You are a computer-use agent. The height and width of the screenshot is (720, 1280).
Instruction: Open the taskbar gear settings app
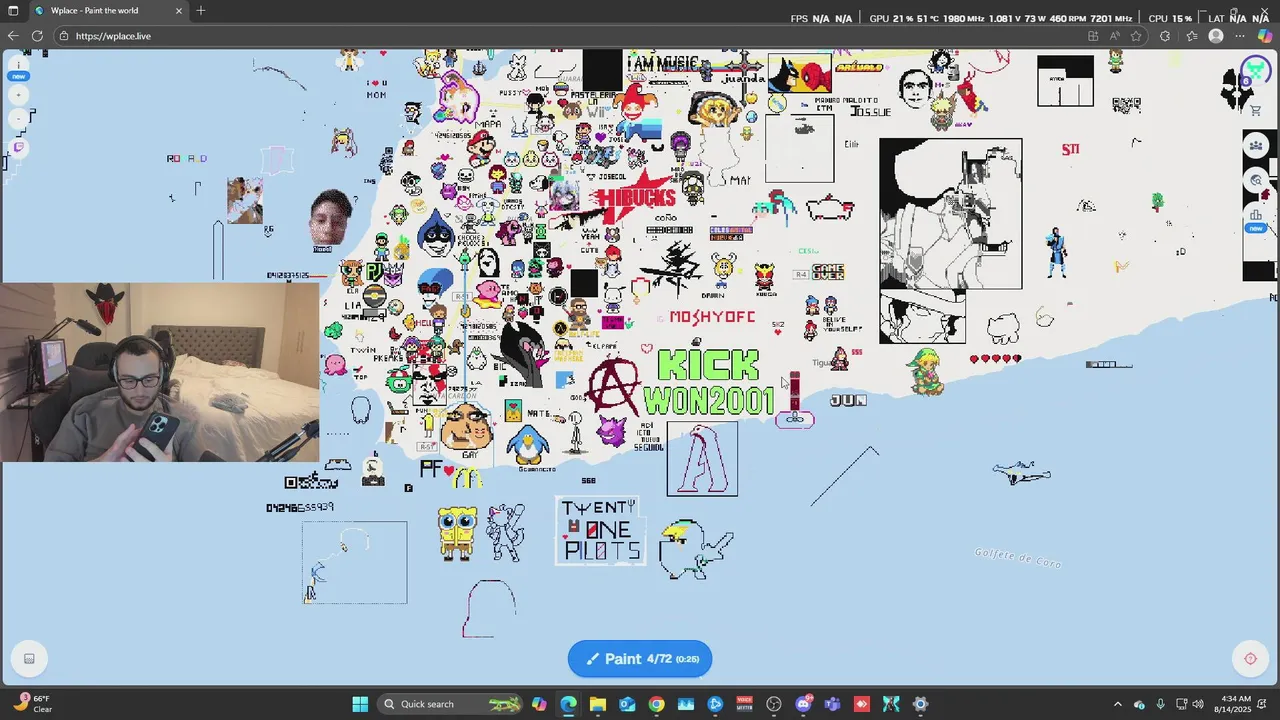click(x=920, y=704)
